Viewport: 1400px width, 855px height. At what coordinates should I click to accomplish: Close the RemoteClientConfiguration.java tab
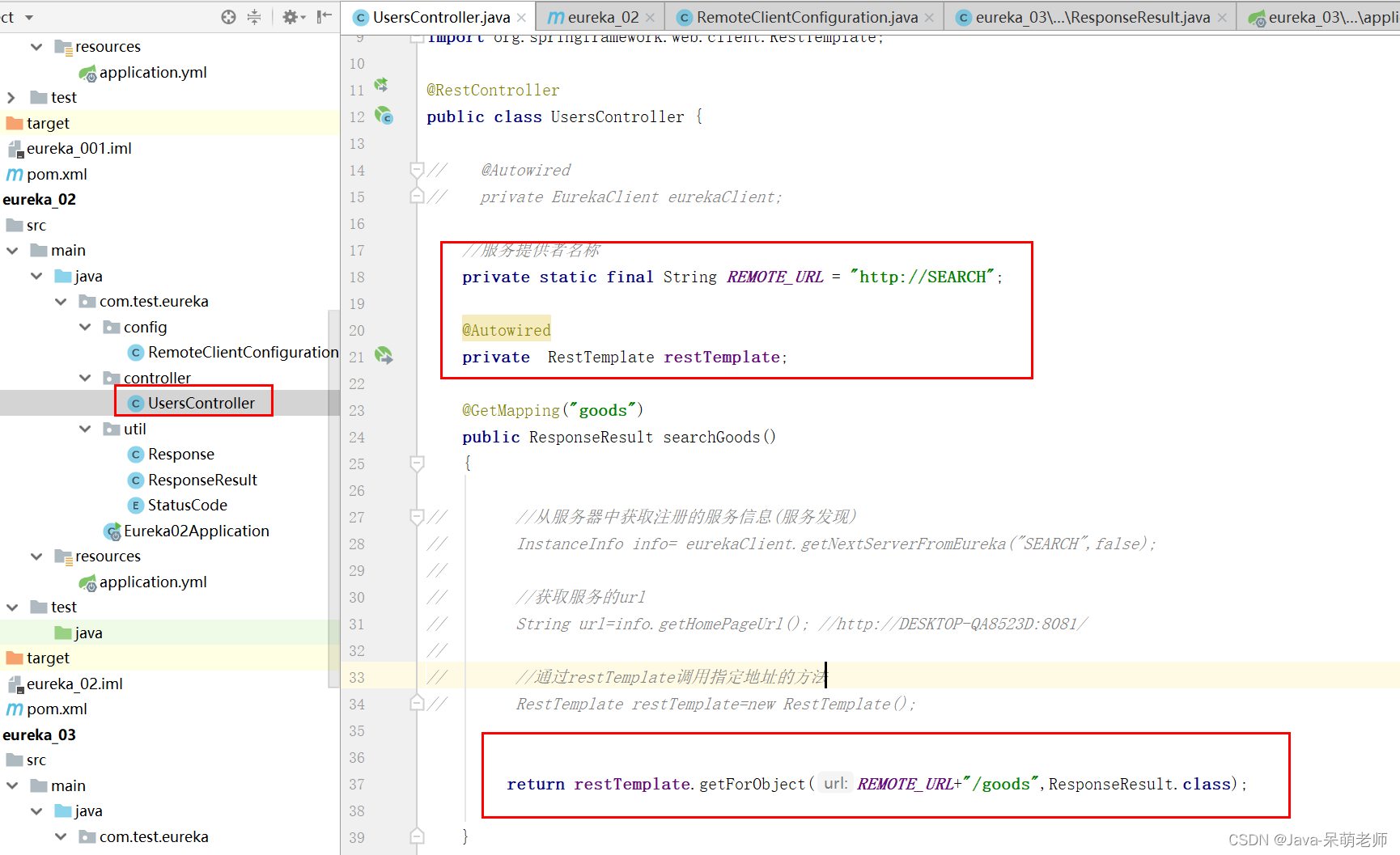(x=929, y=18)
